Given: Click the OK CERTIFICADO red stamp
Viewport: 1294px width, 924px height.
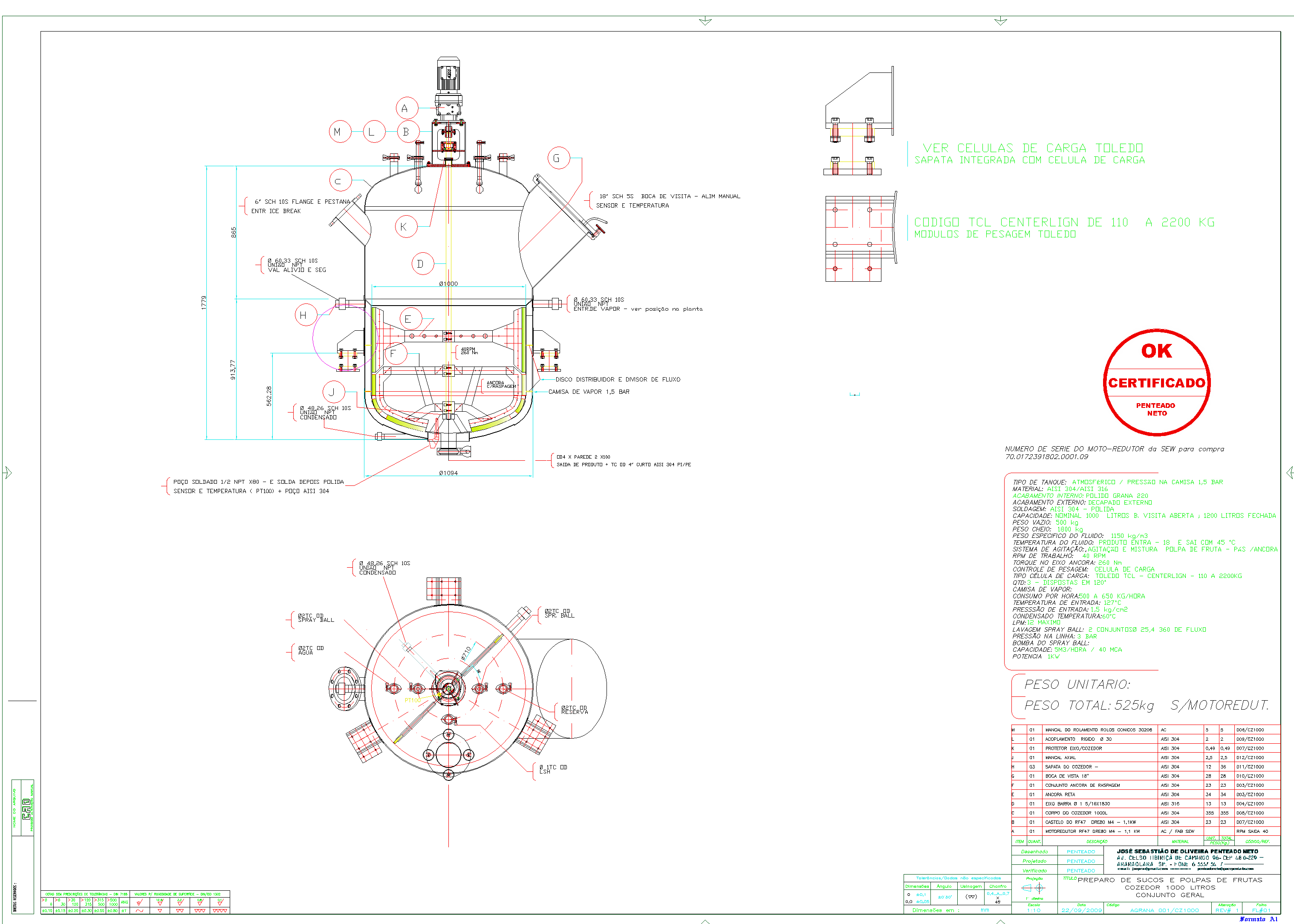Looking at the screenshot, I should pos(1156,382).
